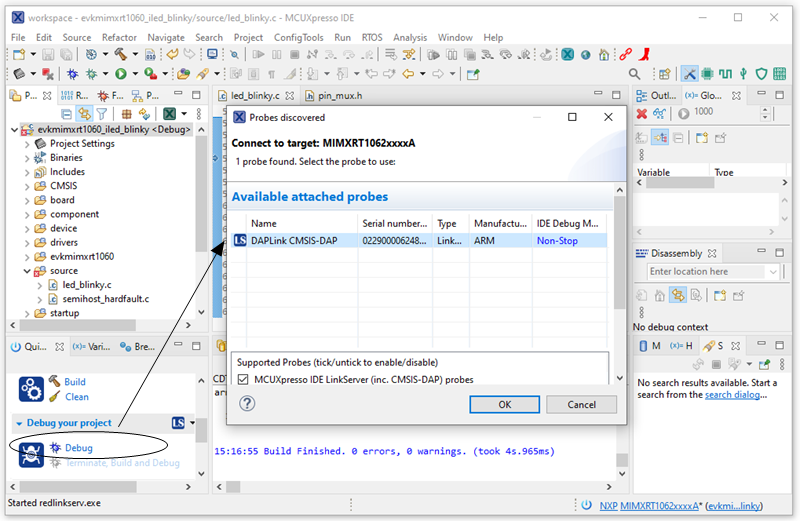Toggle the MCUXpresso IDE LinkServer probes checkbox
This screenshot has height=521, width=800.
pos(243,379)
